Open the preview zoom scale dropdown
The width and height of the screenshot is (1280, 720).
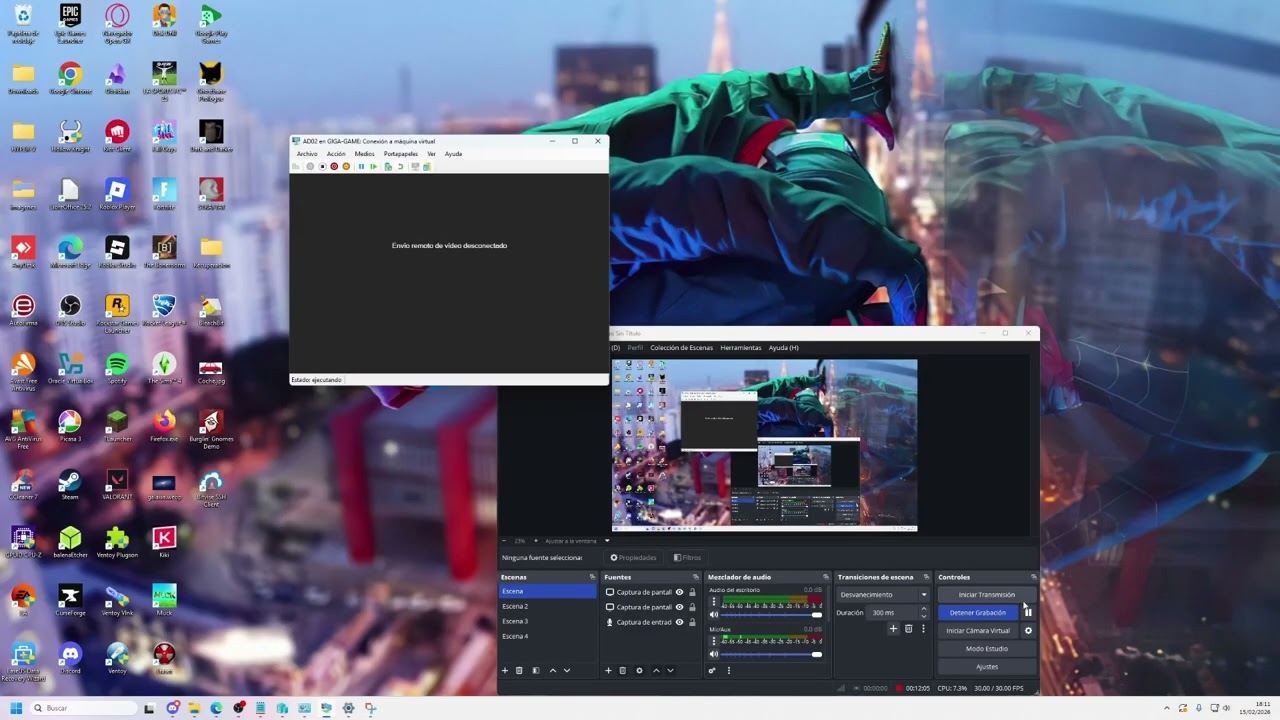(606, 541)
